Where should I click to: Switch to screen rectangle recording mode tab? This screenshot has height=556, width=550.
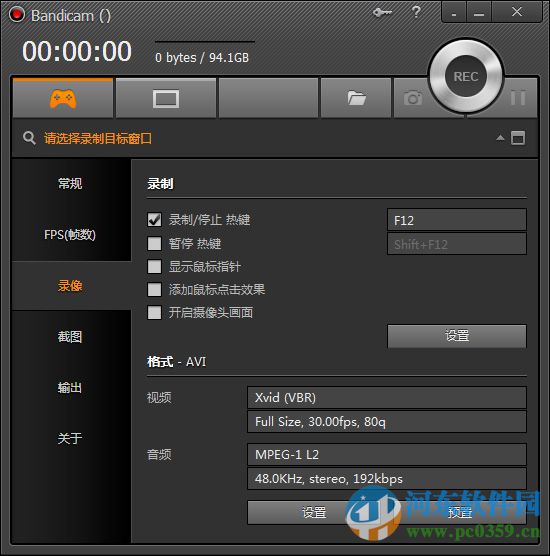coord(166,98)
